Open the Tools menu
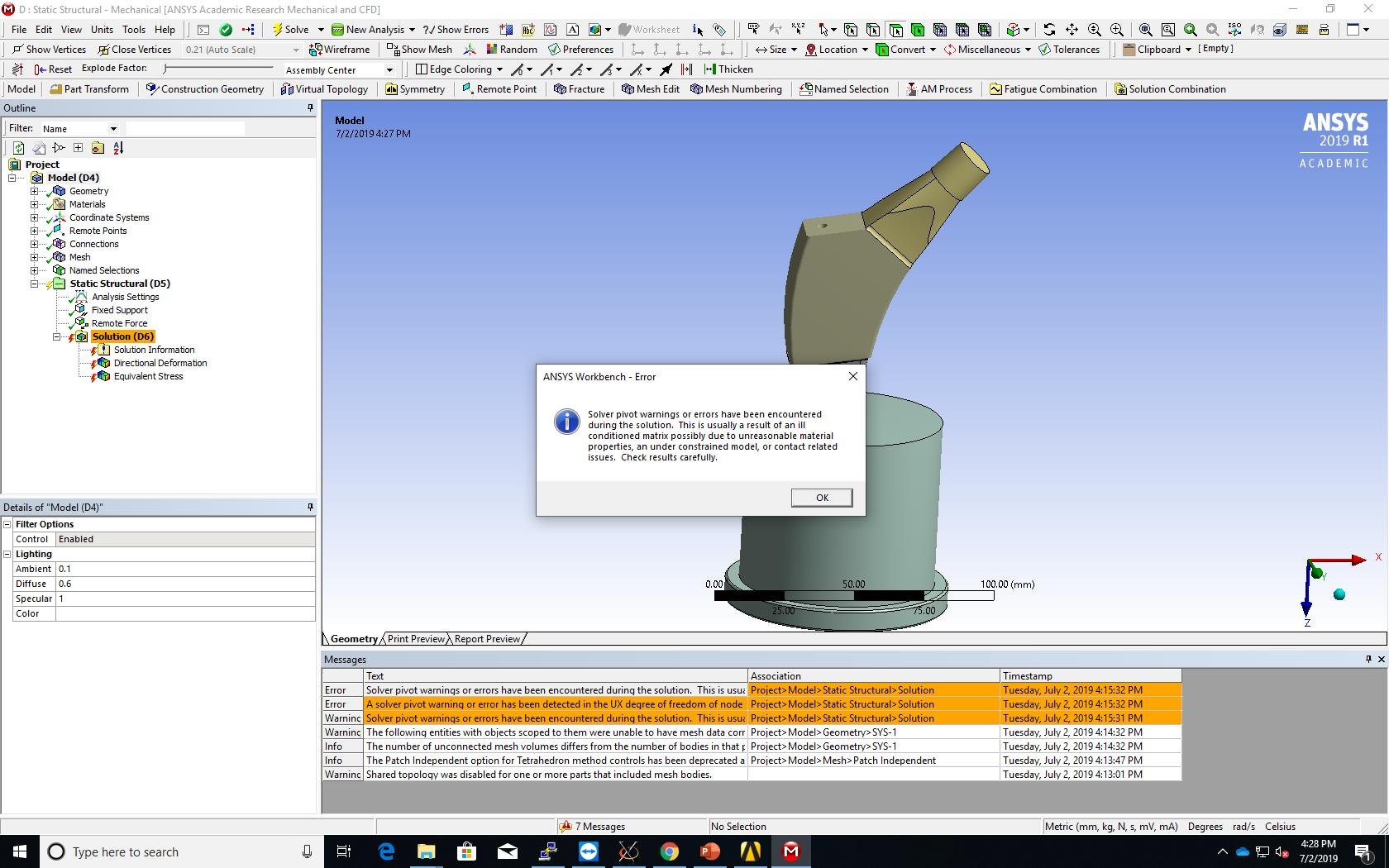Screen dimensions: 1389x868 pos(133,30)
